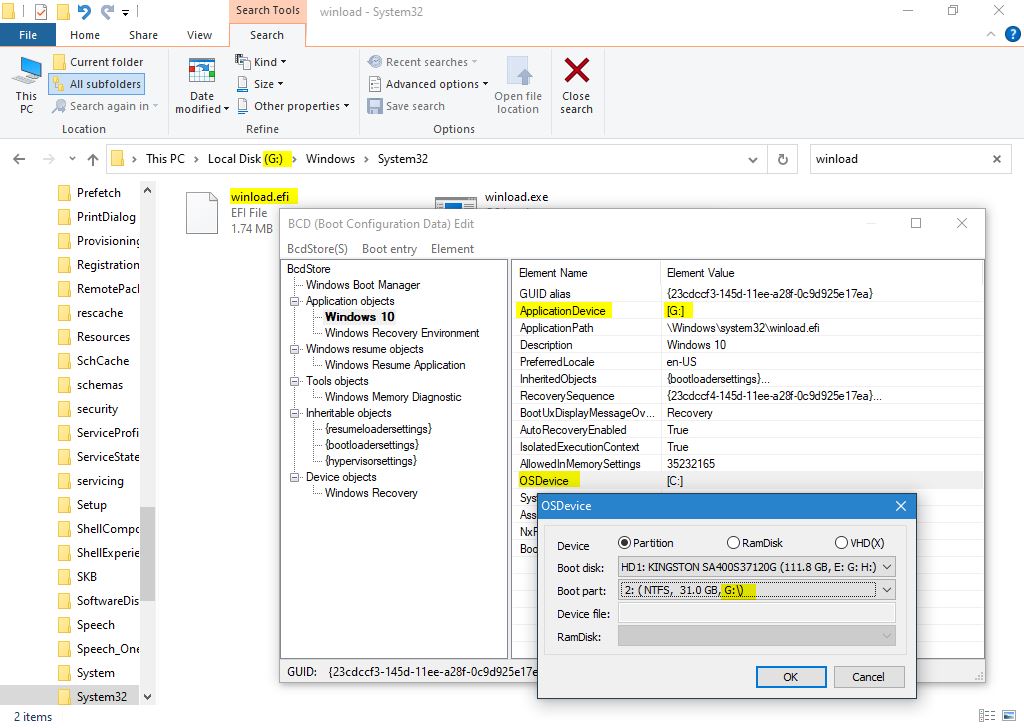Select the Partition radio button
This screenshot has height=728, width=1024.
(625, 543)
